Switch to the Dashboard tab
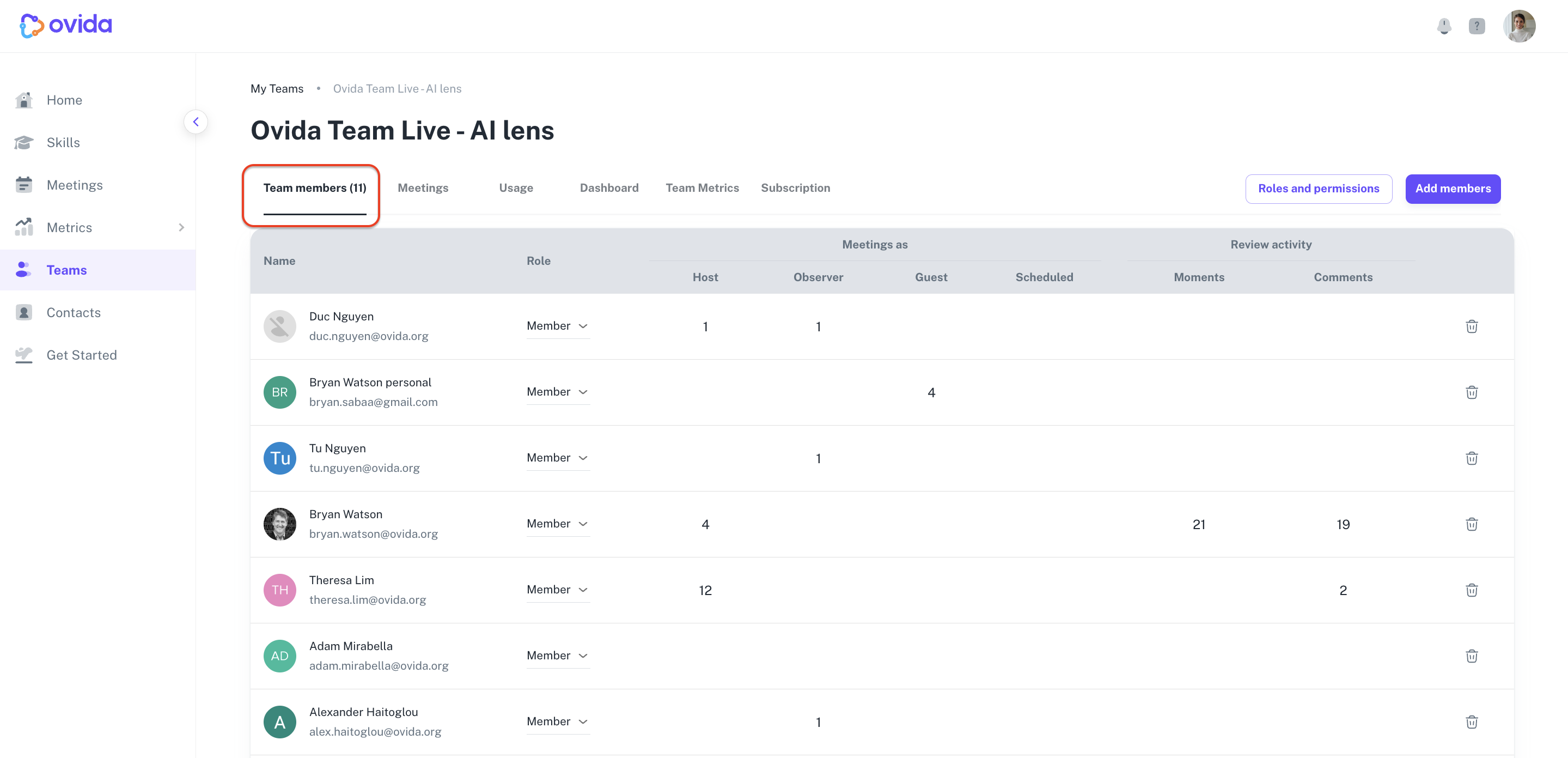The image size is (1568, 758). pos(609,188)
